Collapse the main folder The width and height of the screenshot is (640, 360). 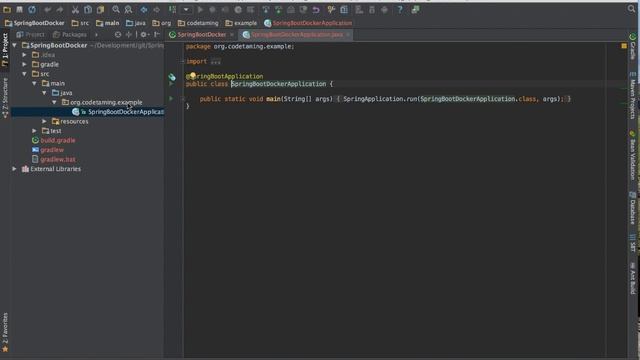[x=34, y=83]
